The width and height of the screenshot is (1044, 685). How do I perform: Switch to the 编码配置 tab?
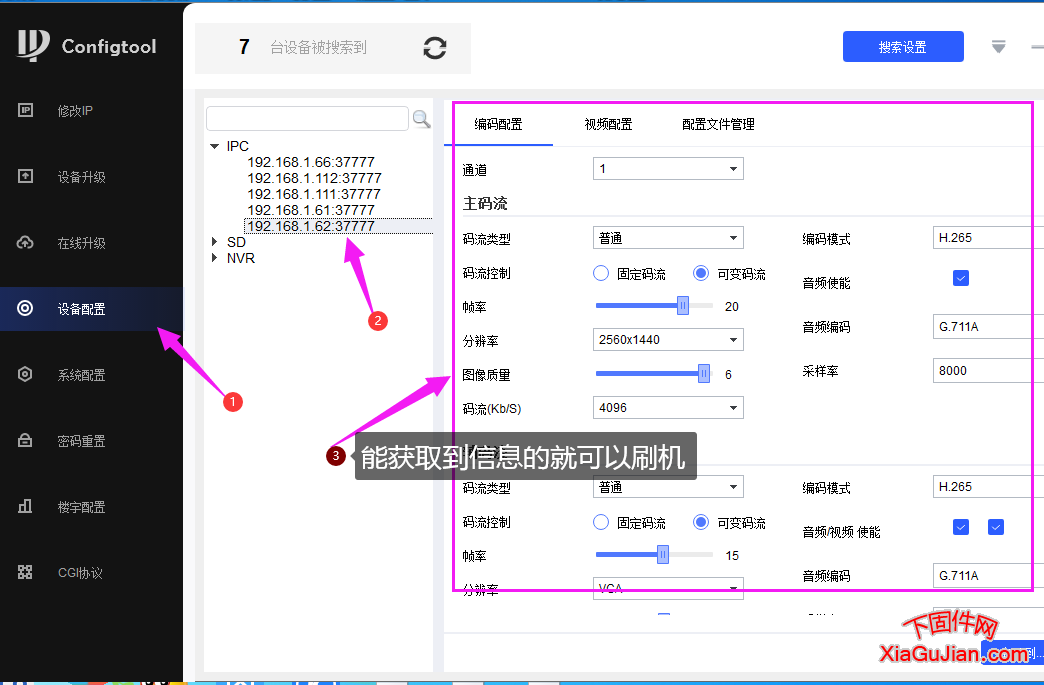498,124
